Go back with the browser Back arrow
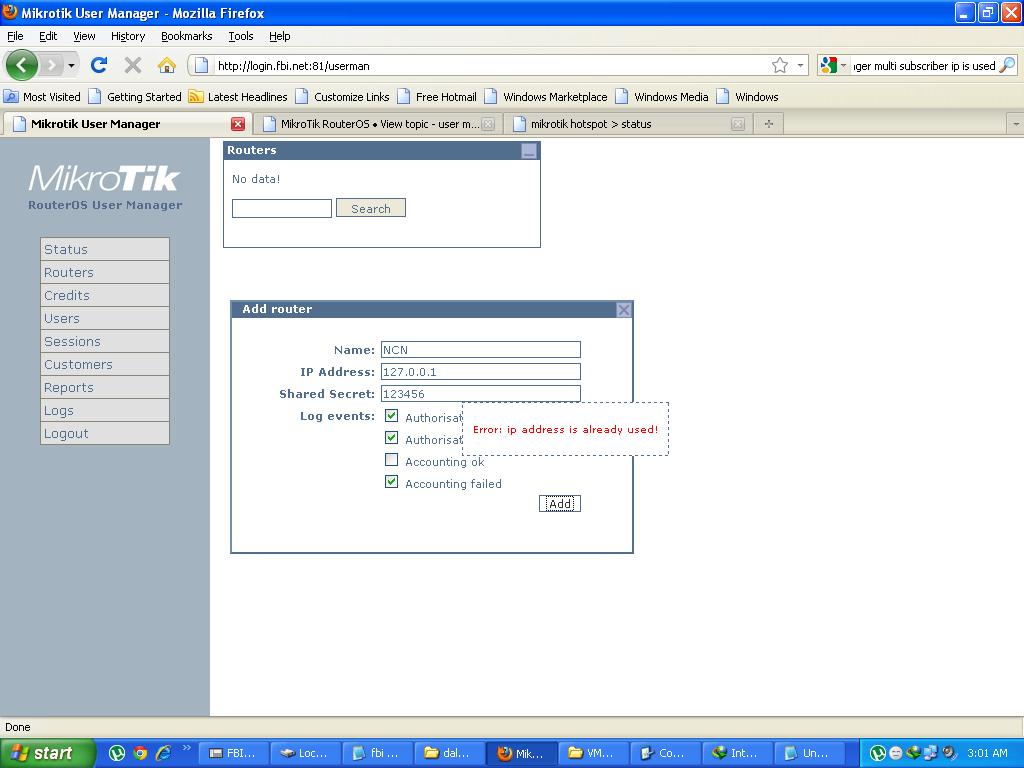 tap(22, 65)
